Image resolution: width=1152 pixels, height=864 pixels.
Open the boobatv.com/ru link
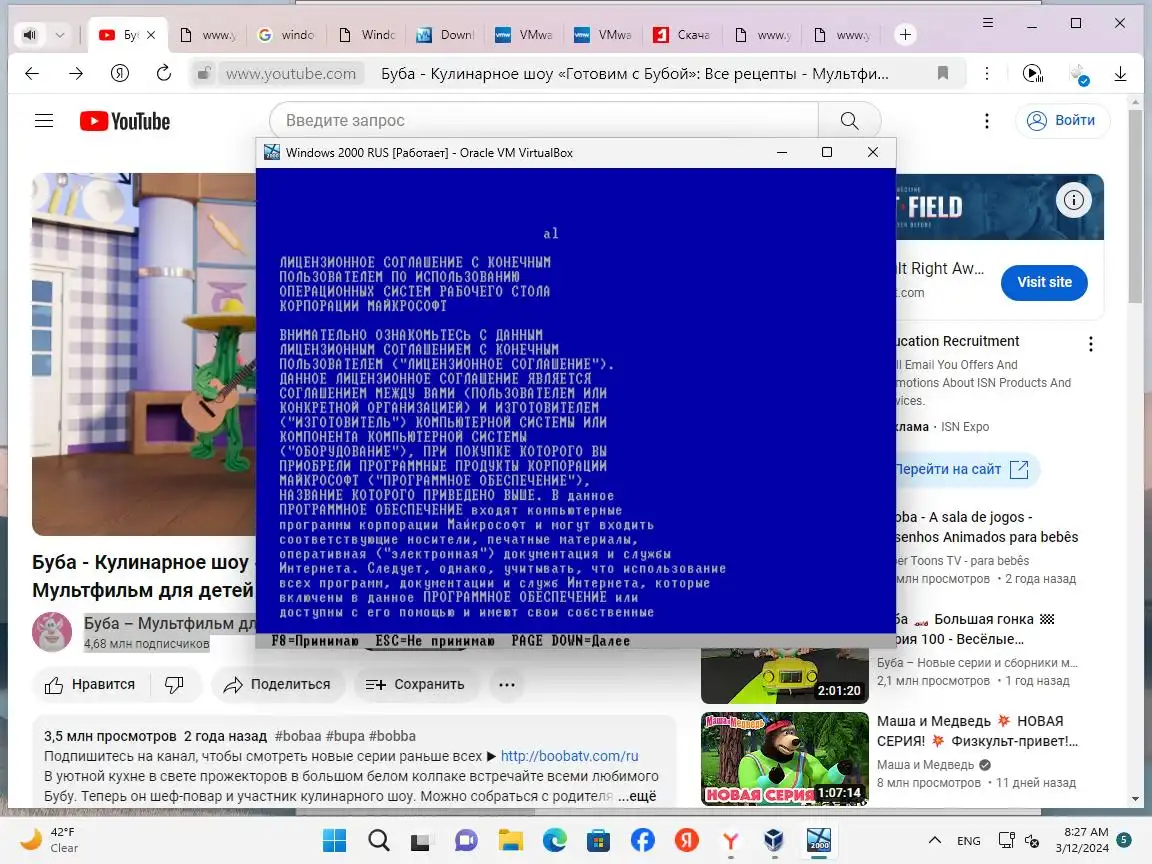pos(569,756)
